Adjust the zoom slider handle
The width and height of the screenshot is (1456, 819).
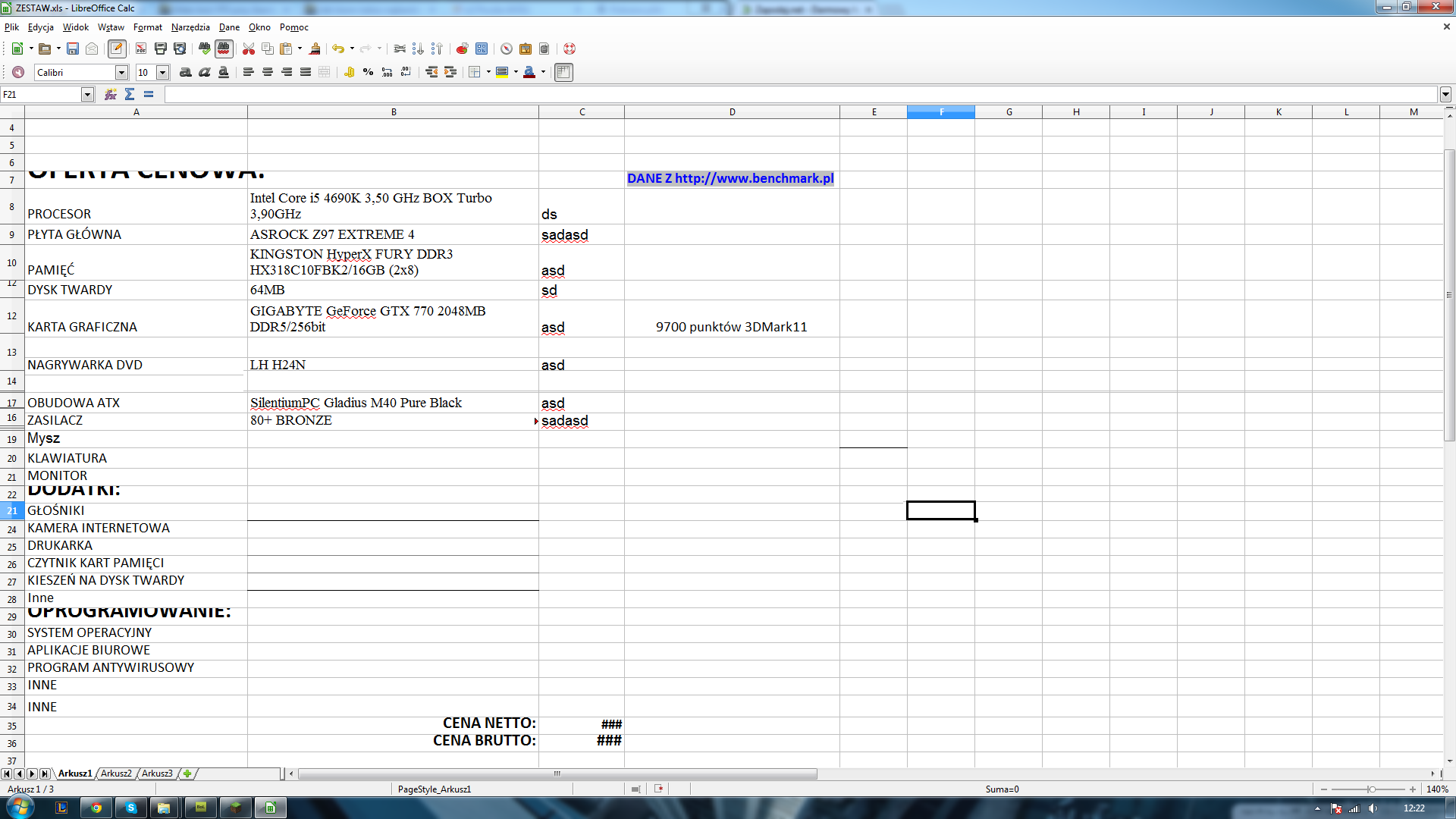[x=1372, y=789]
